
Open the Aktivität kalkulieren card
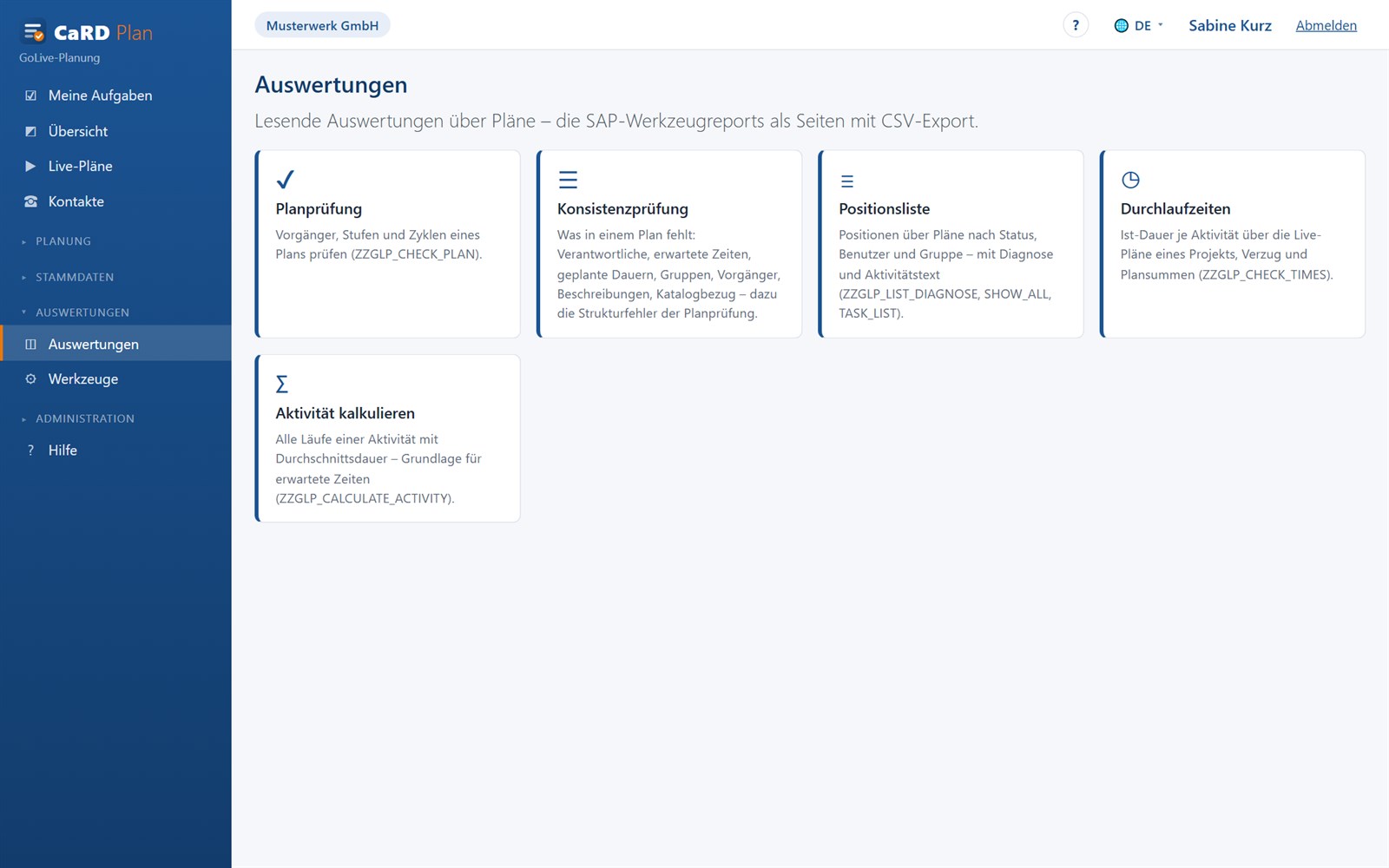(x=387, y=438)
